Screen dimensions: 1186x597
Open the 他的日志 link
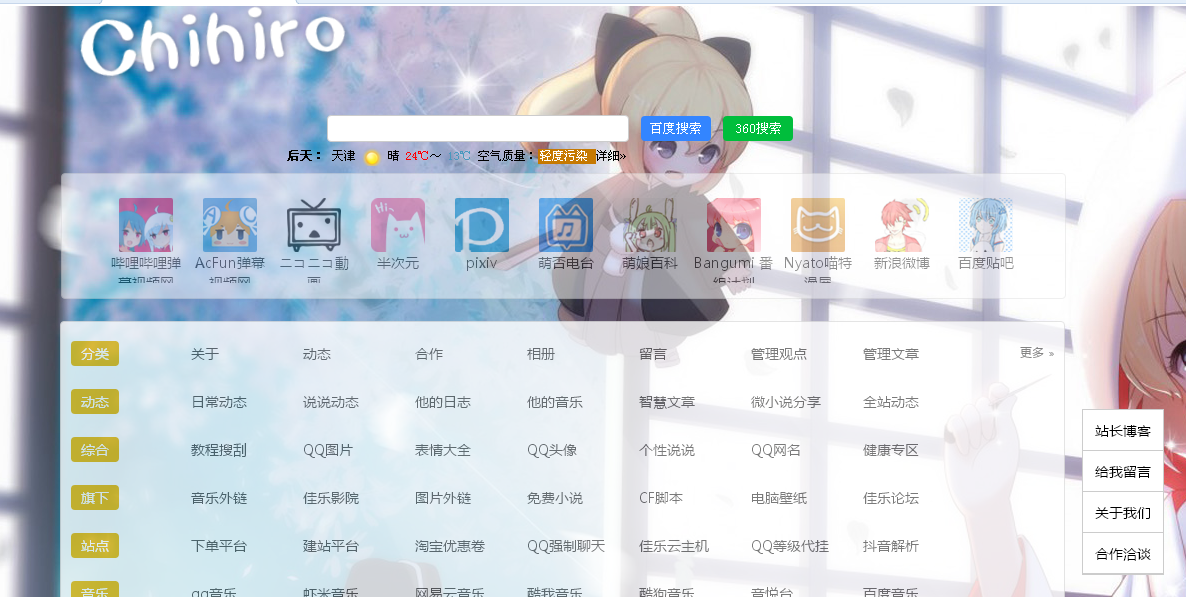point(442,402)
